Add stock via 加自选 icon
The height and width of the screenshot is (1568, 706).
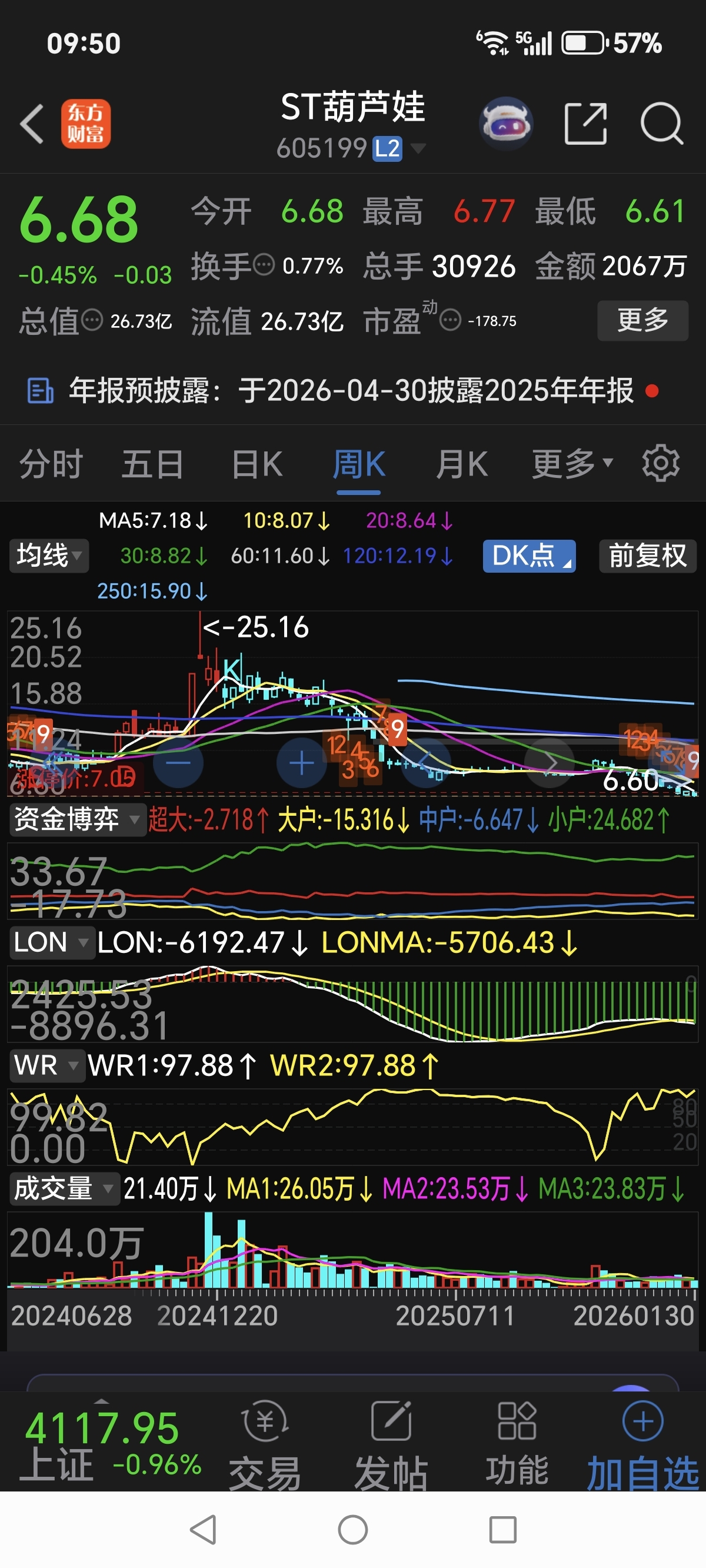642,1421
